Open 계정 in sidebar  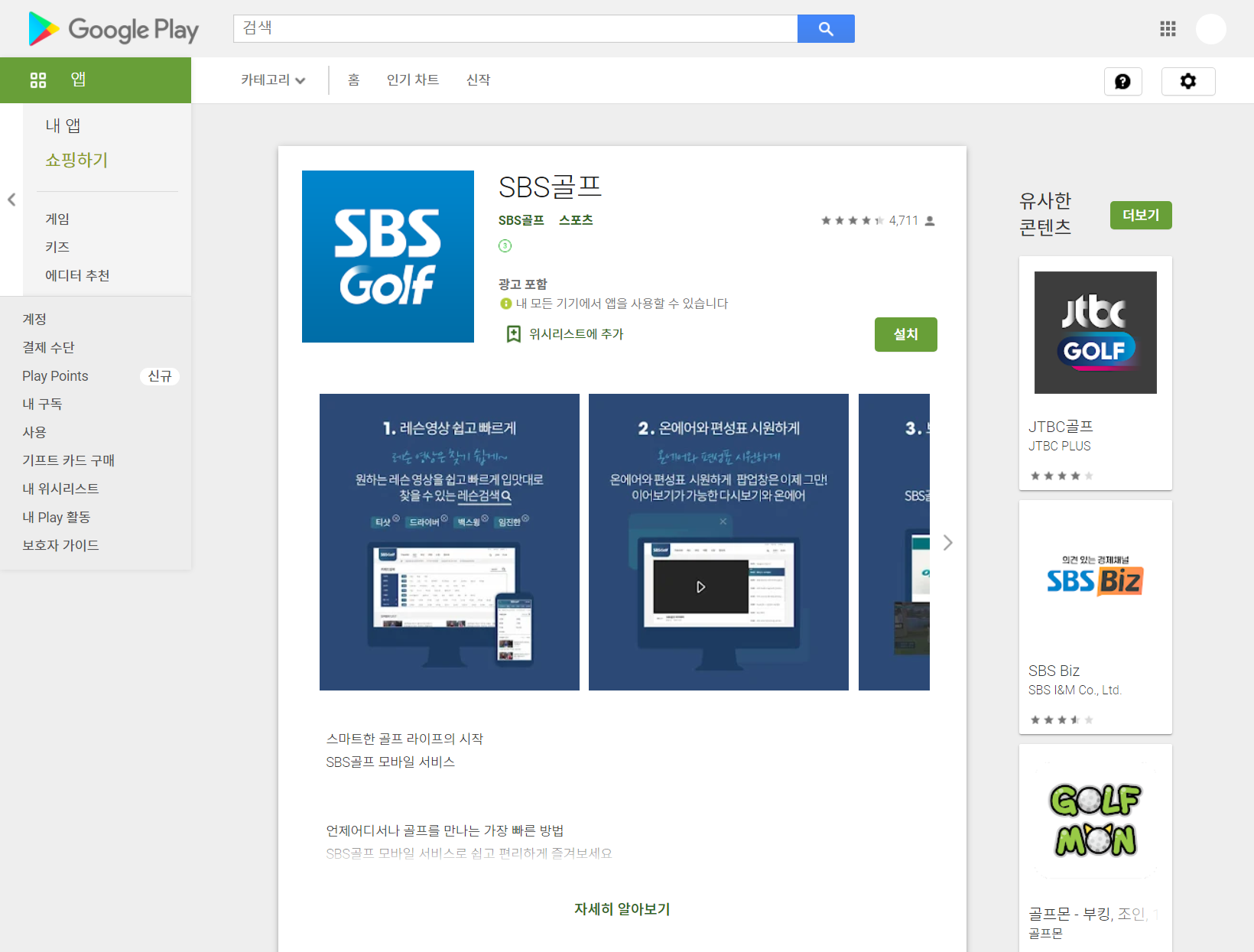coord(34,319)
